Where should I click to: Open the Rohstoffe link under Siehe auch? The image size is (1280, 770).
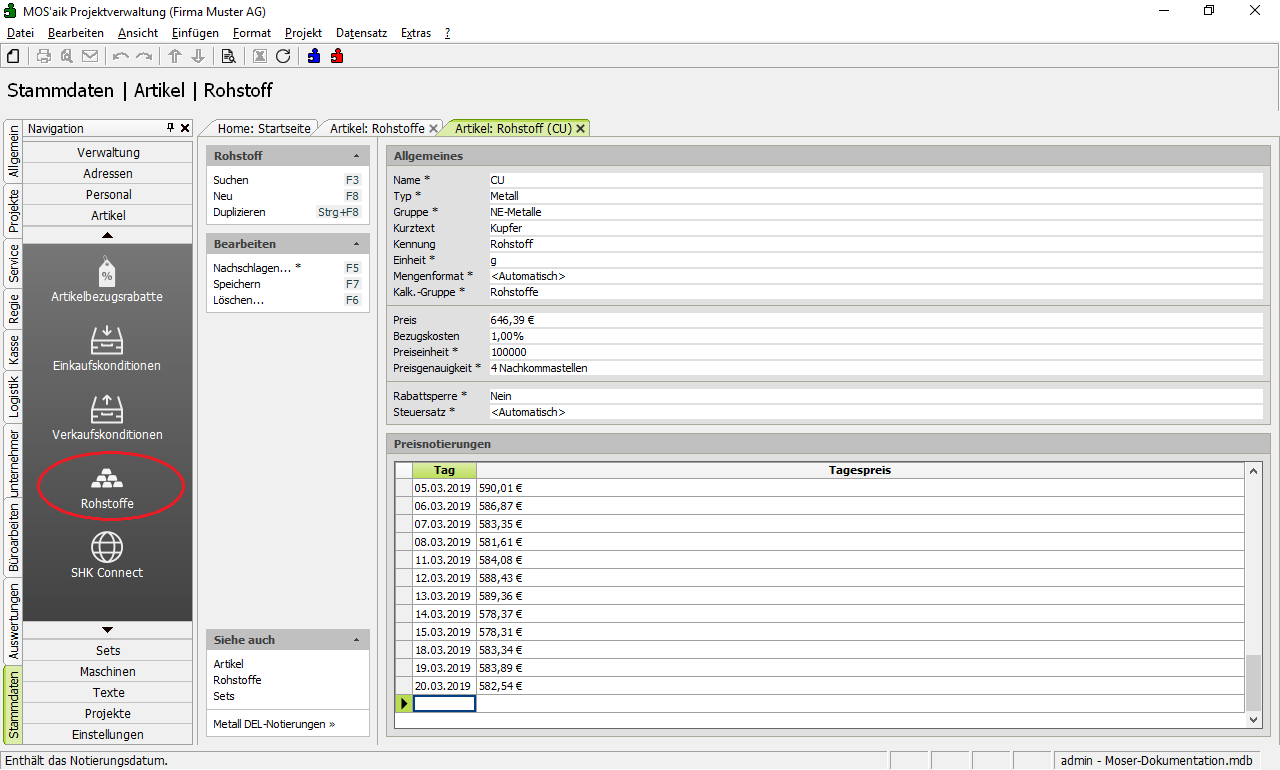click(x=237, y=680)
